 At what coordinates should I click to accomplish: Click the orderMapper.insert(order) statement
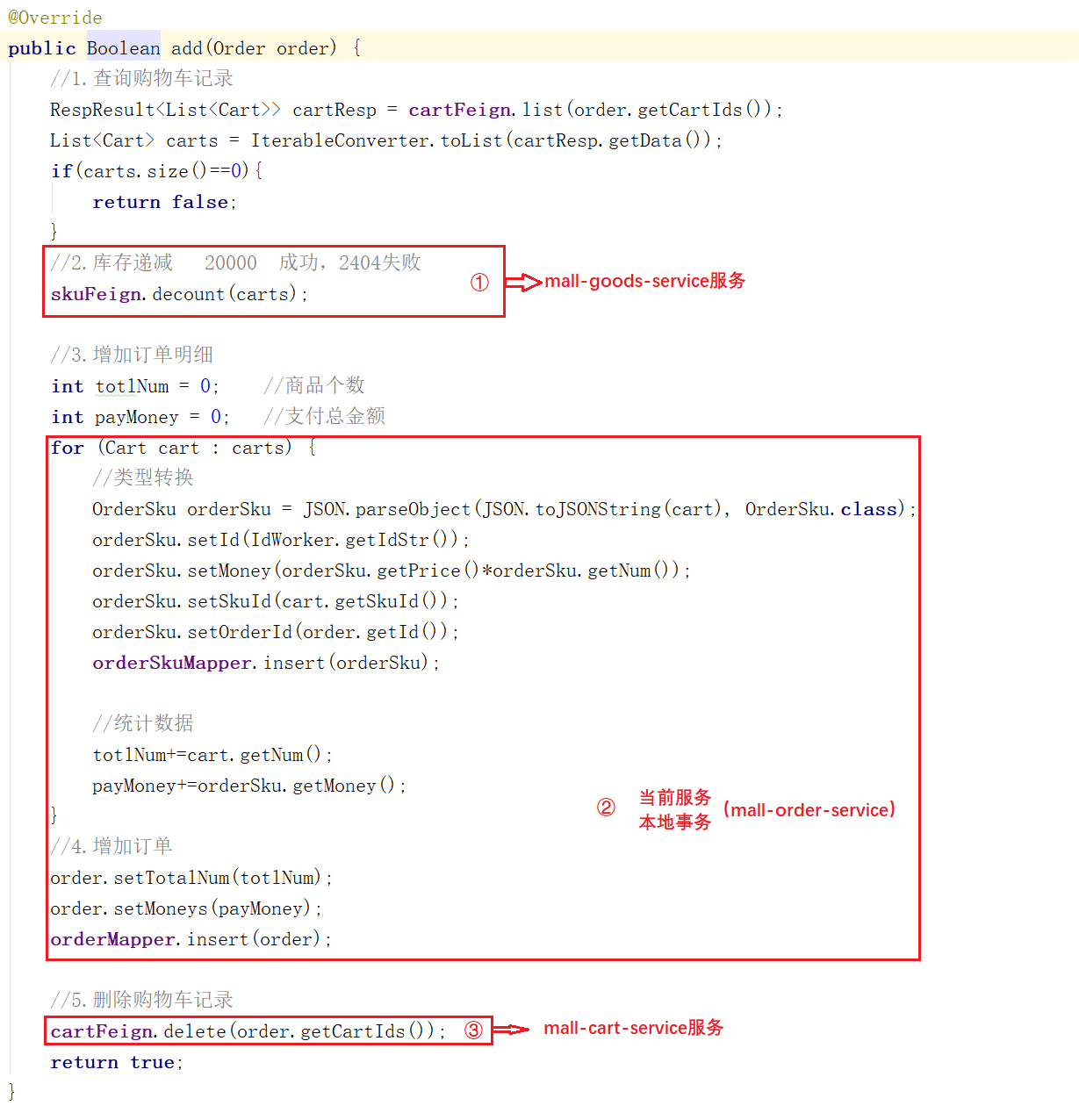(x=191, y=939)
